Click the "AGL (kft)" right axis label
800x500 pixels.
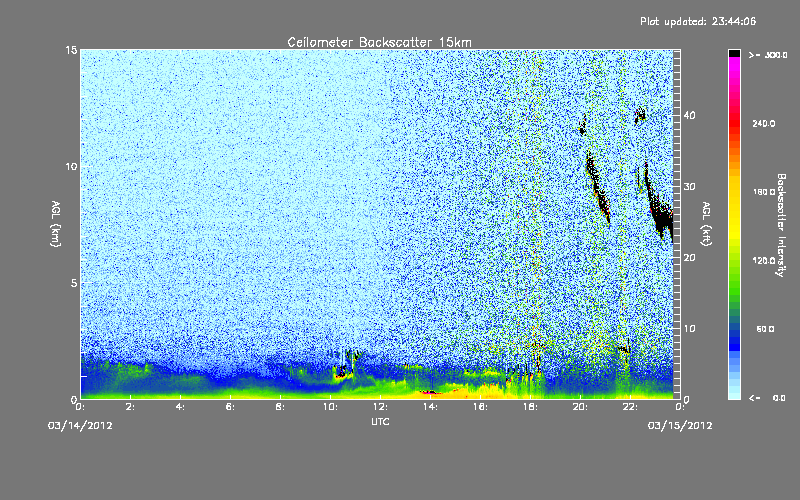click(707, 223)
